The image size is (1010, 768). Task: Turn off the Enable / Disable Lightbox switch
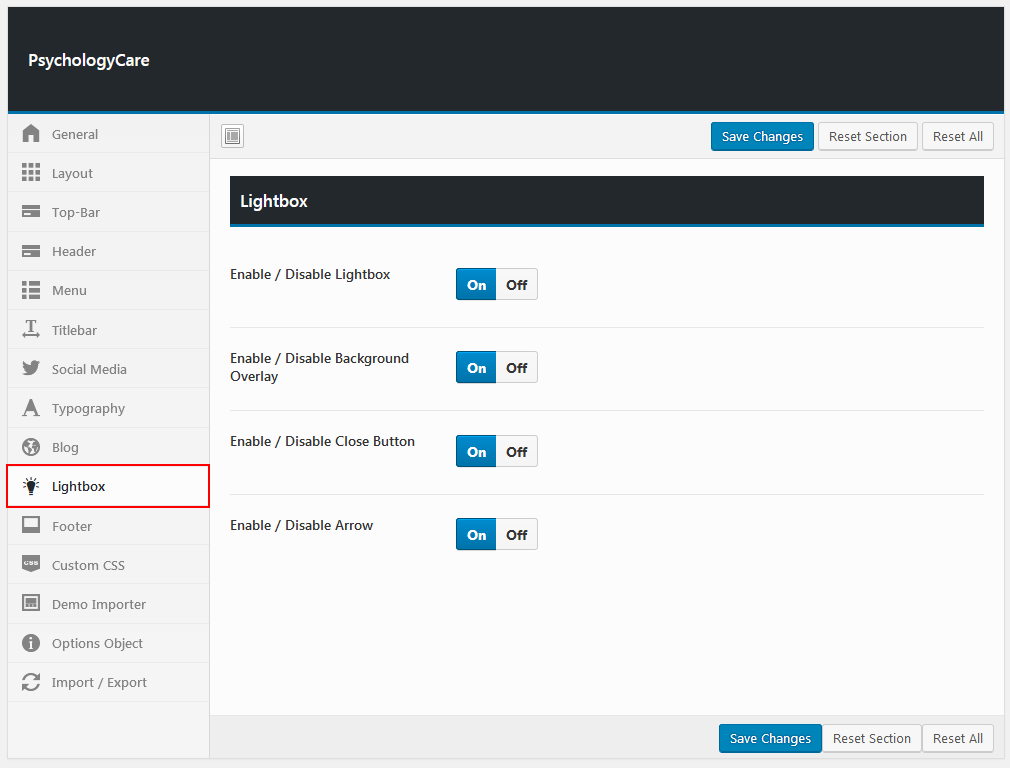(516, 285)
